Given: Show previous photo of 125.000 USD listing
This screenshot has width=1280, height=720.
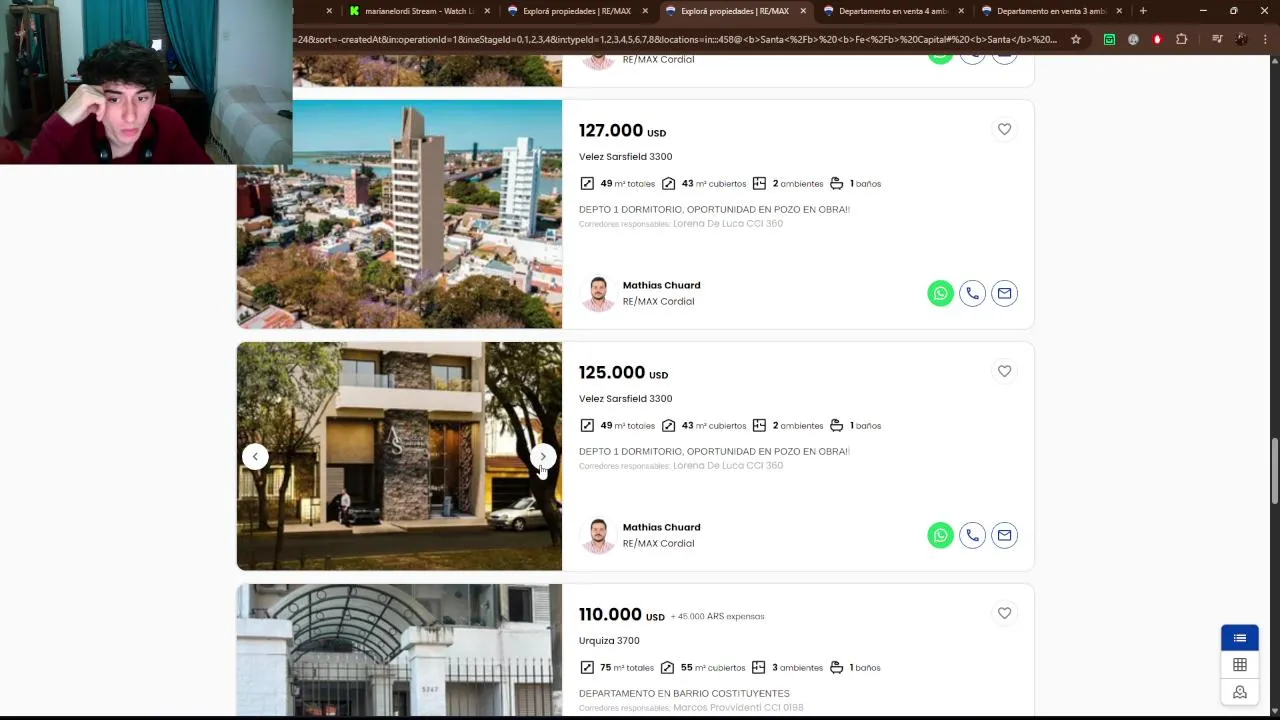Looking at the screenshot, I should tap(255, 456).
